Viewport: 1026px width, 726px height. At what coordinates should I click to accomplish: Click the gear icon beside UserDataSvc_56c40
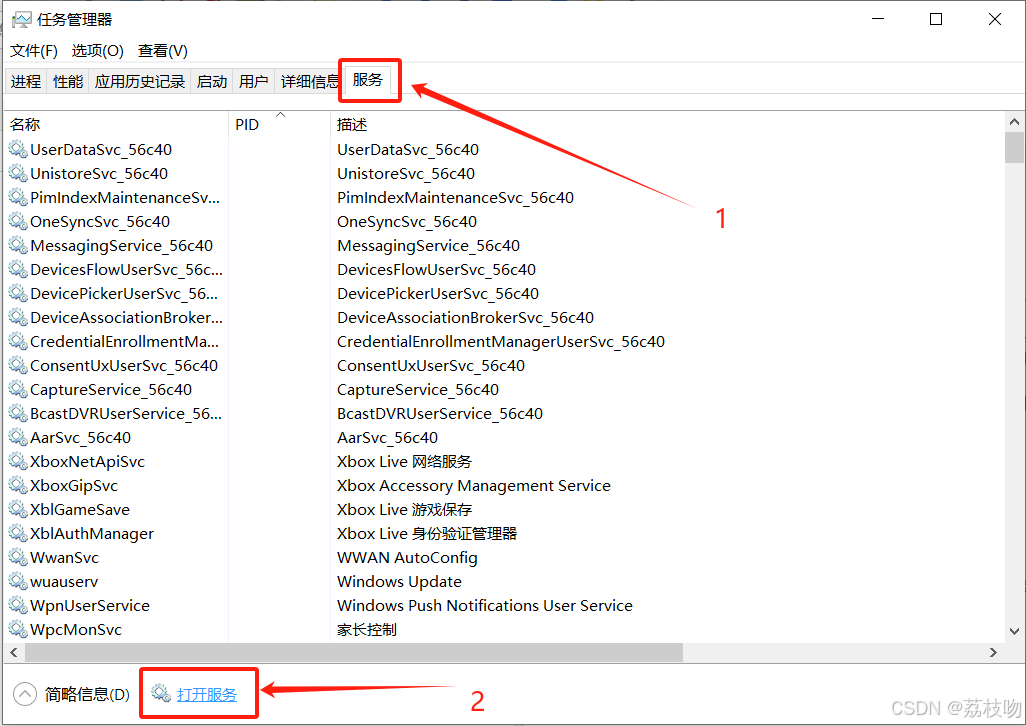click(18, 149)
